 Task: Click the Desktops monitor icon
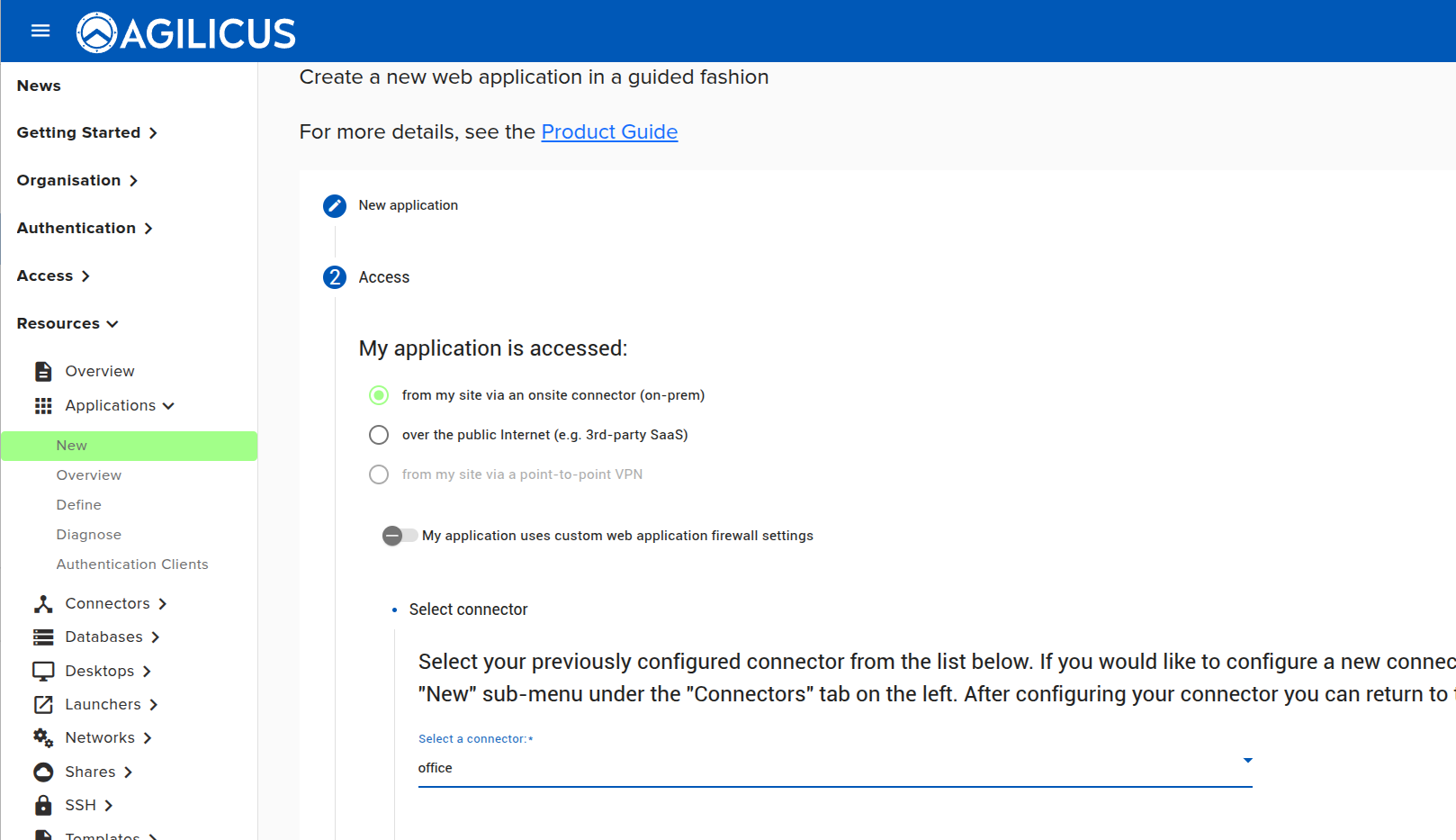point(43,671)
